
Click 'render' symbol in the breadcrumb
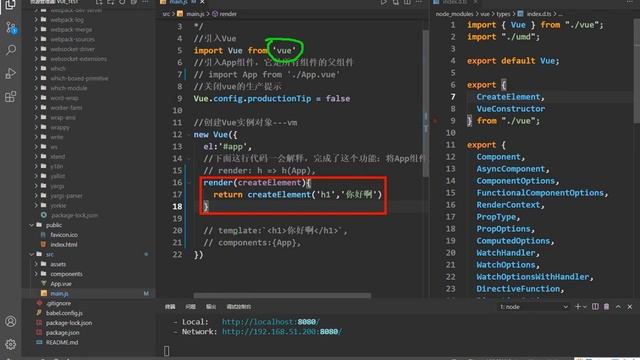click(x=228, y=14)
